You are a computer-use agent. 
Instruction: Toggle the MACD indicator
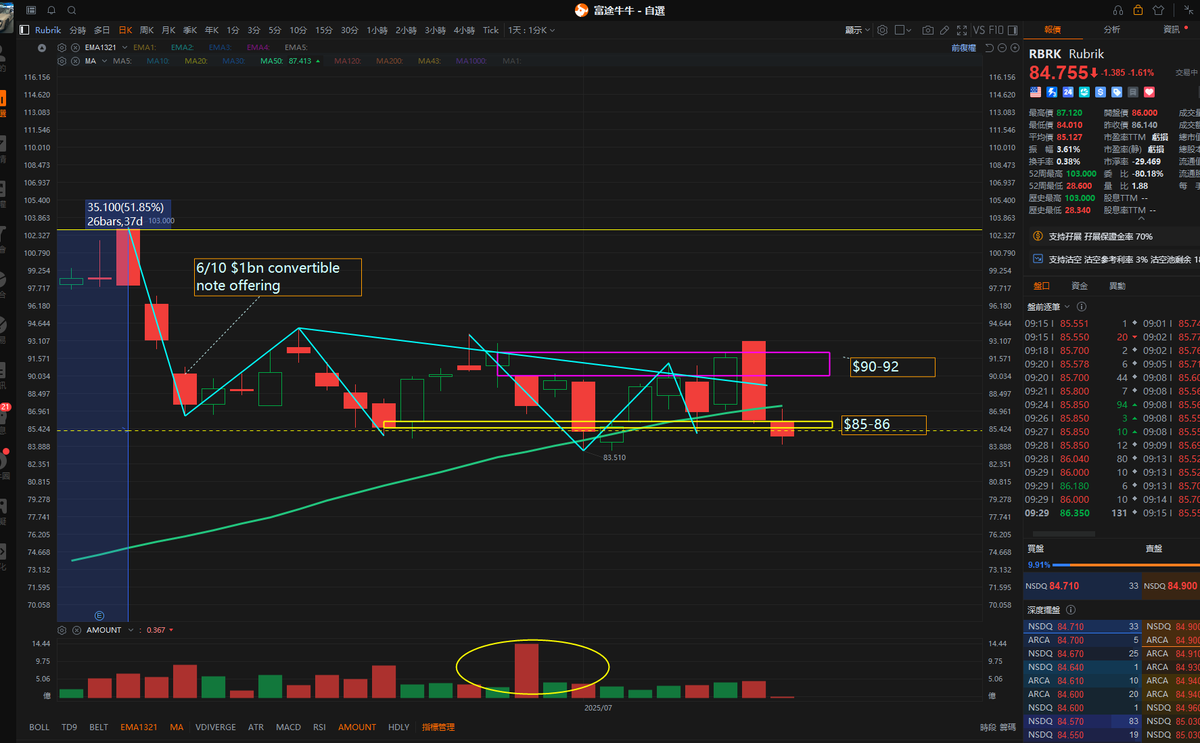pos(288,727)
